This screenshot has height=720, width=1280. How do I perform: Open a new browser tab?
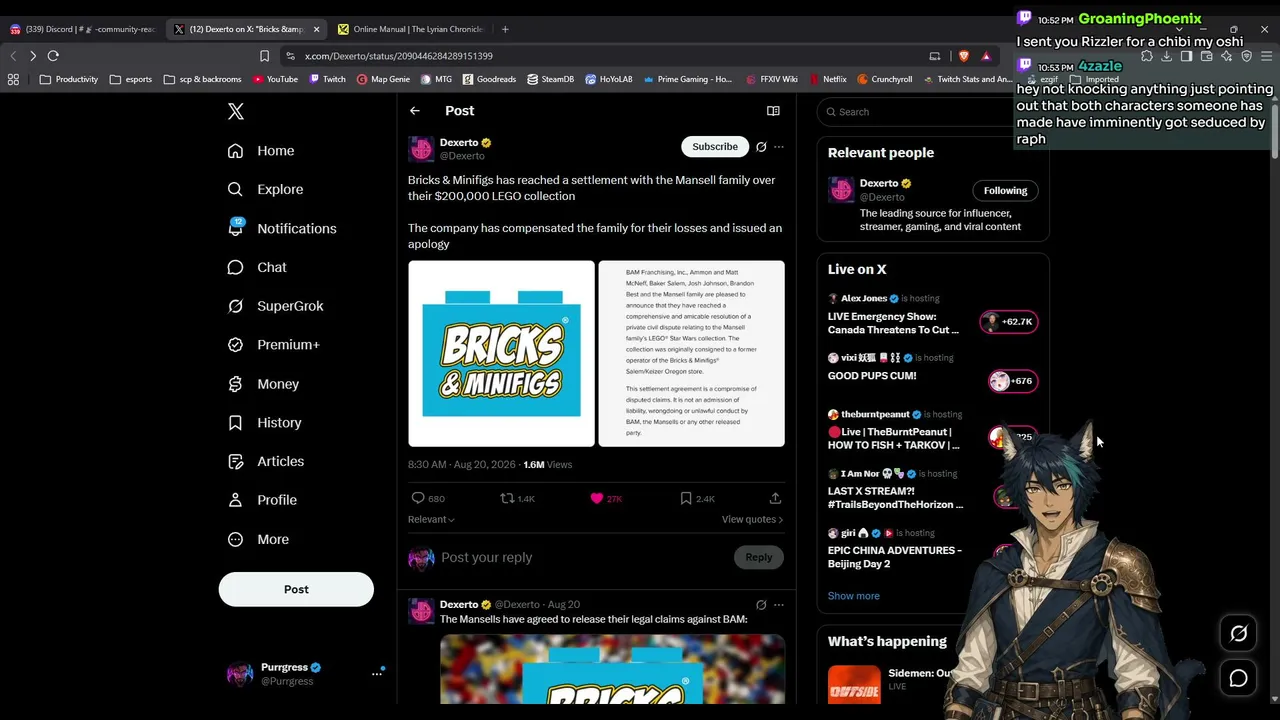(x=505, y=29)
